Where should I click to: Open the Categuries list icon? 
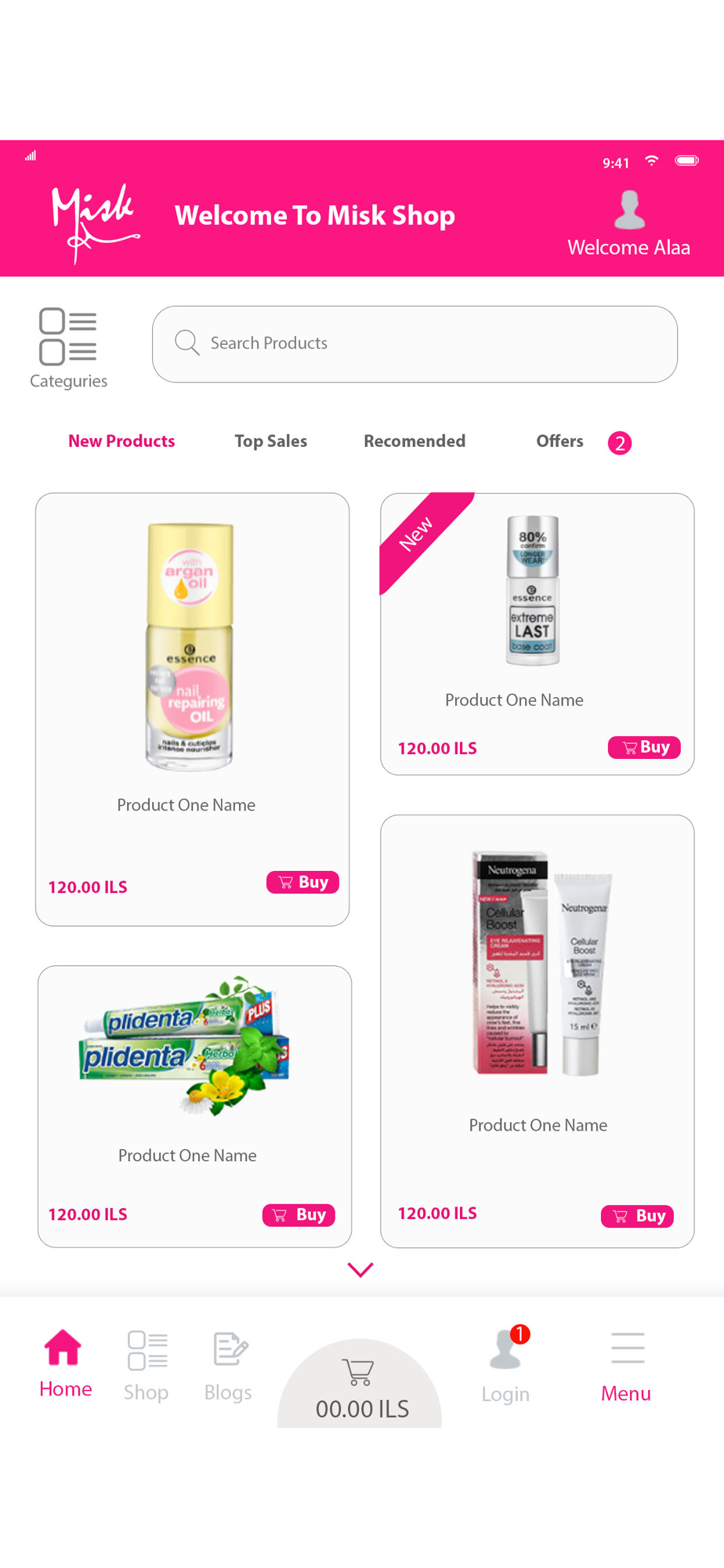[68, 337]
